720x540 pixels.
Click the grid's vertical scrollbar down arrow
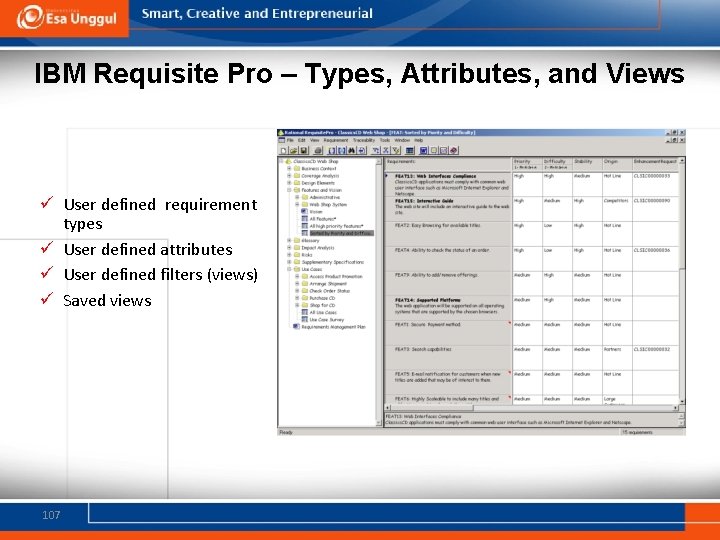pos(682,401)
